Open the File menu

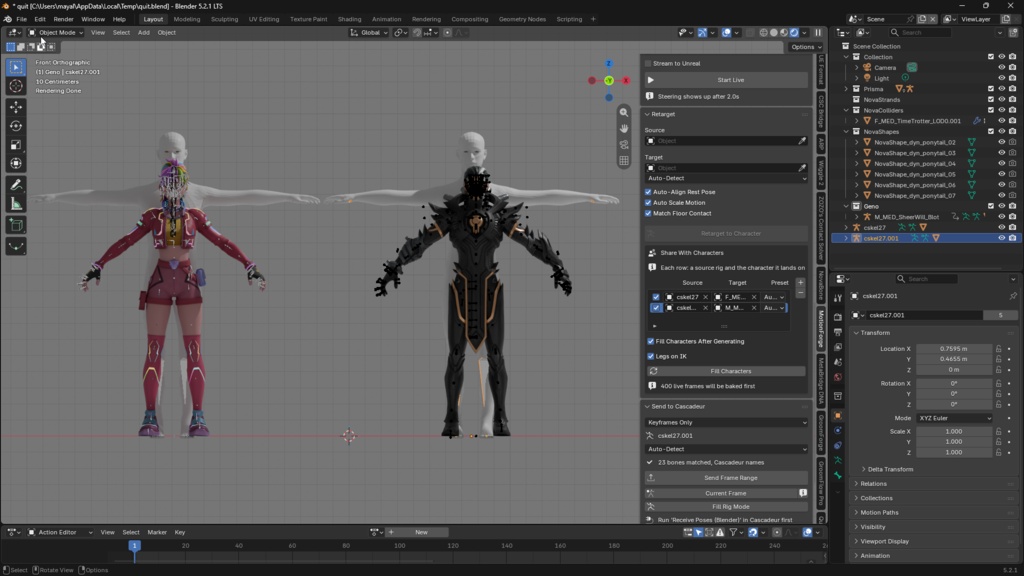tap(22, 19)
